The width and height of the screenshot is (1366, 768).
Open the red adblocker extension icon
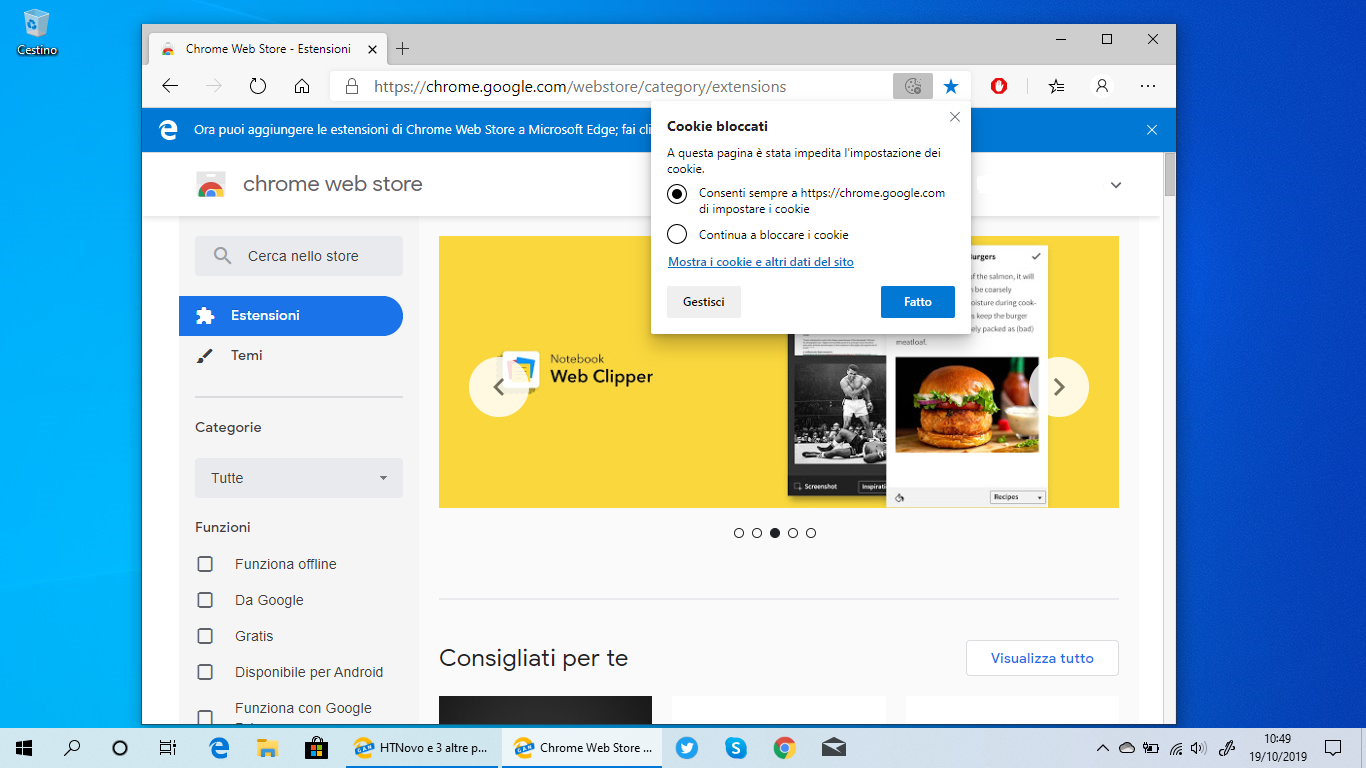999,86
